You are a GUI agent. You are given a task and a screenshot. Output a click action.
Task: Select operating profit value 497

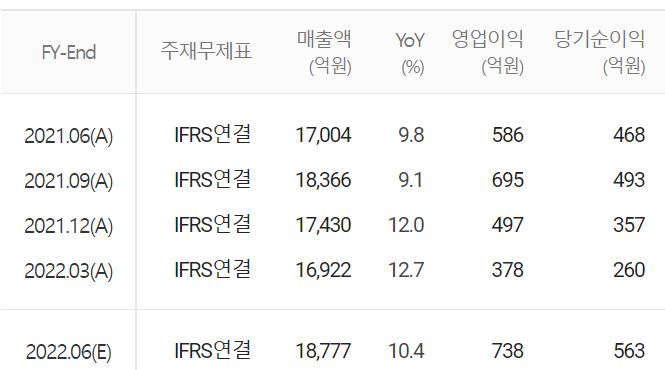pyautogui.click(x=508, y=225)
